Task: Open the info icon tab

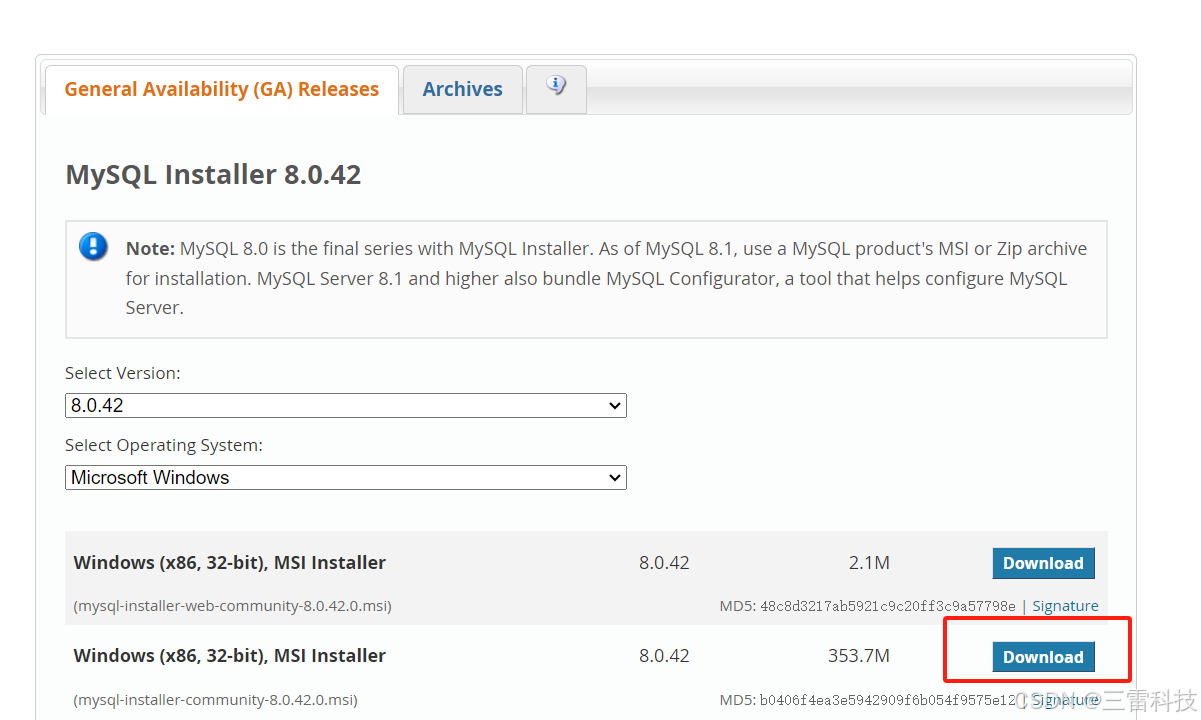Action: [556, 88]
